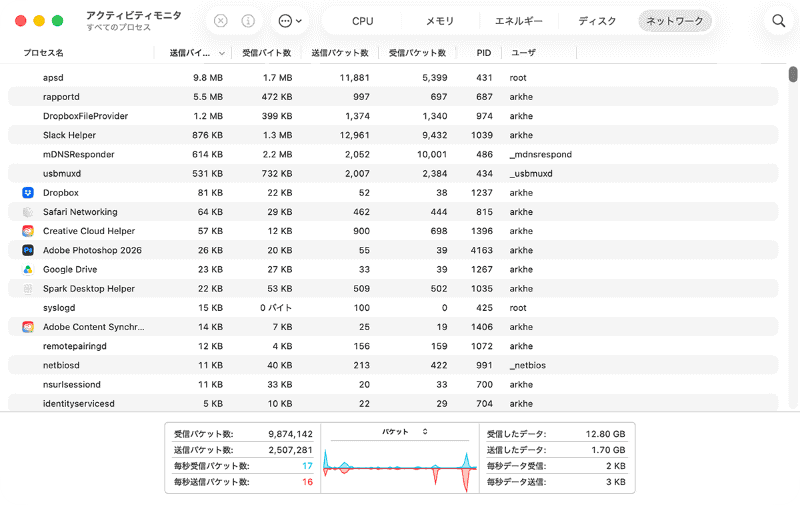Sort by 受信バイト数 column header
800x505 pixels.
[x=266, y=53]
